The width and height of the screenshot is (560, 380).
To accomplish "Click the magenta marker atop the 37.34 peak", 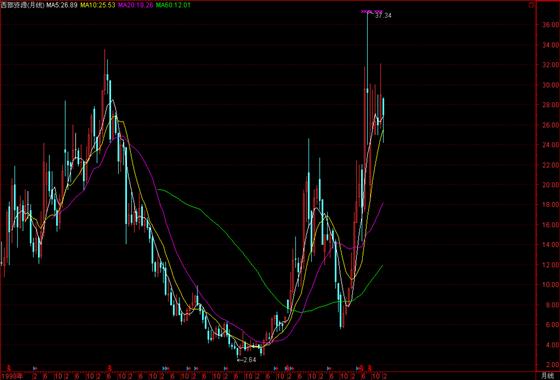I will coord(371,12).
